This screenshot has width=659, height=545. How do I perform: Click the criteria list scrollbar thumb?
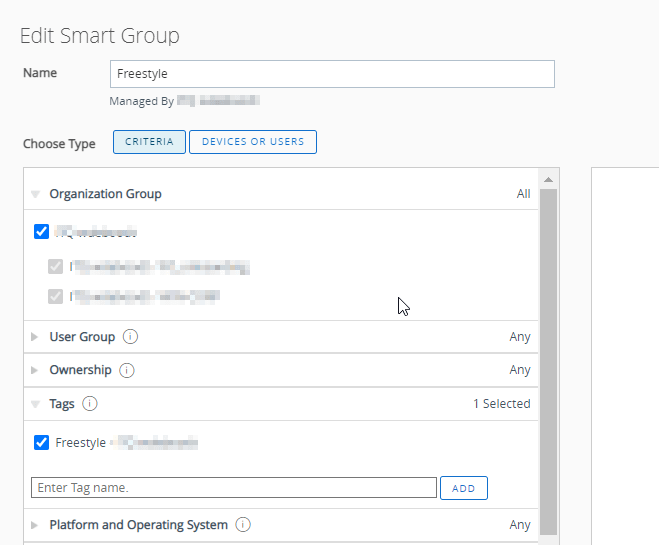coord(548,360)
